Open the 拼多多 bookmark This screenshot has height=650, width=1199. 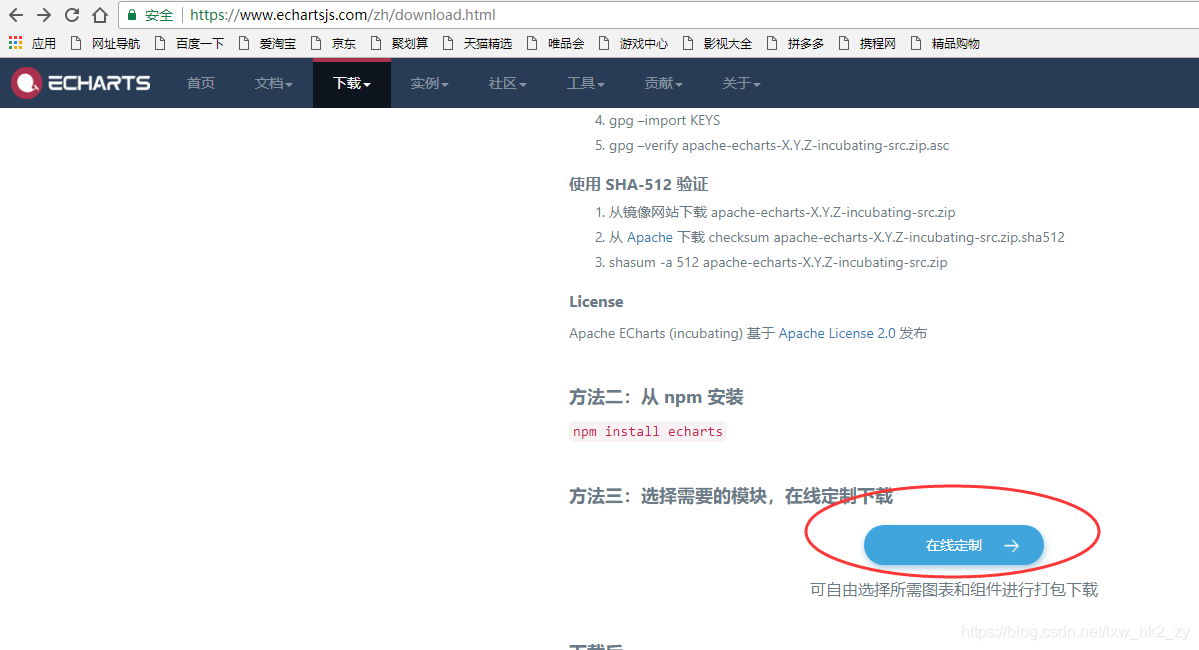[796, 44]
